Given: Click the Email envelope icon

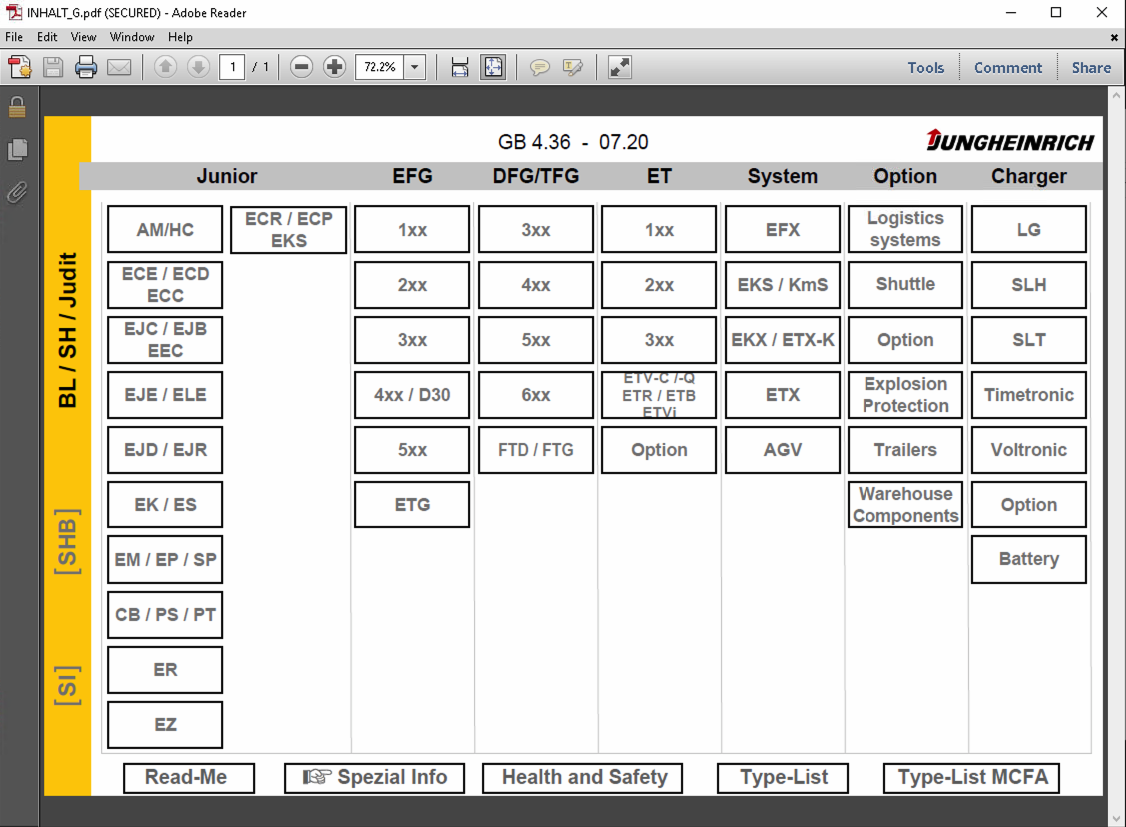Looking at the screenshot, I should (119, 67).
